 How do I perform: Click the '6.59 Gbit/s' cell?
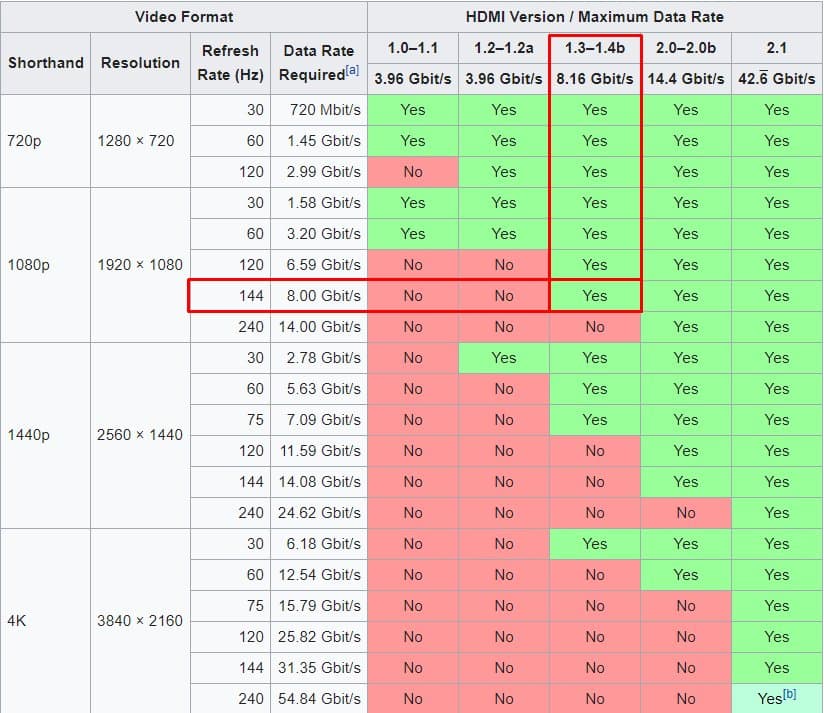[x=319, y=265]
